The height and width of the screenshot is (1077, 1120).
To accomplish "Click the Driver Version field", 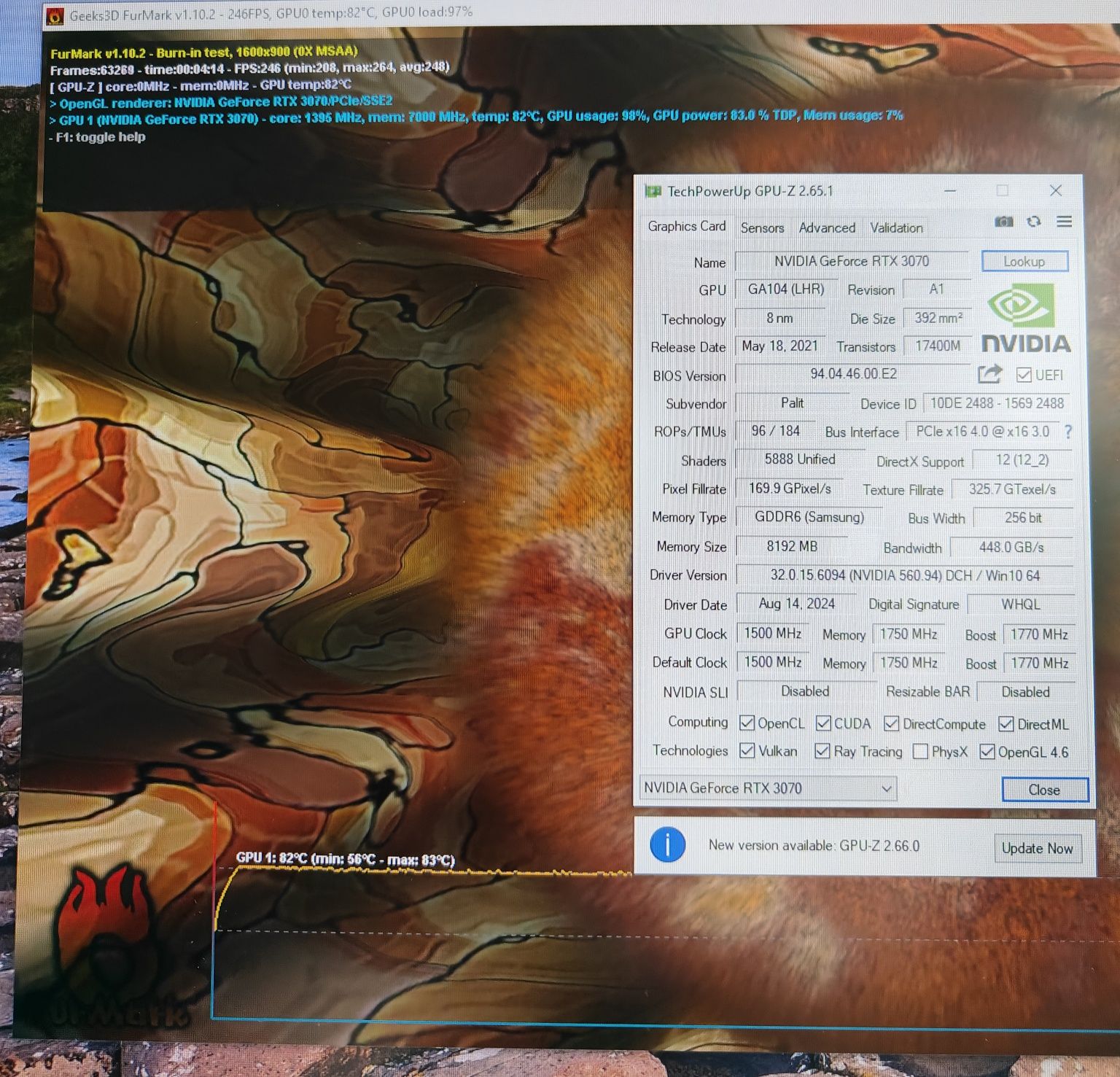I will coord(904,575).
